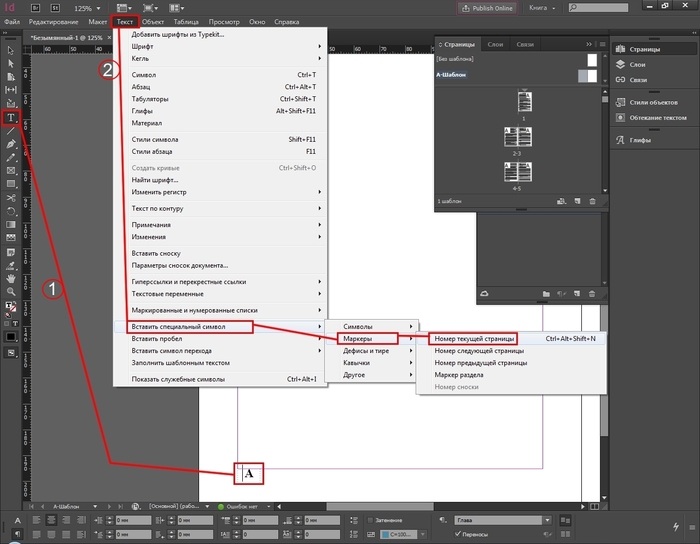The image size is (700, 544).
Task: Choose Номер текущей страницы menu item
Action: tap(472, 339)
